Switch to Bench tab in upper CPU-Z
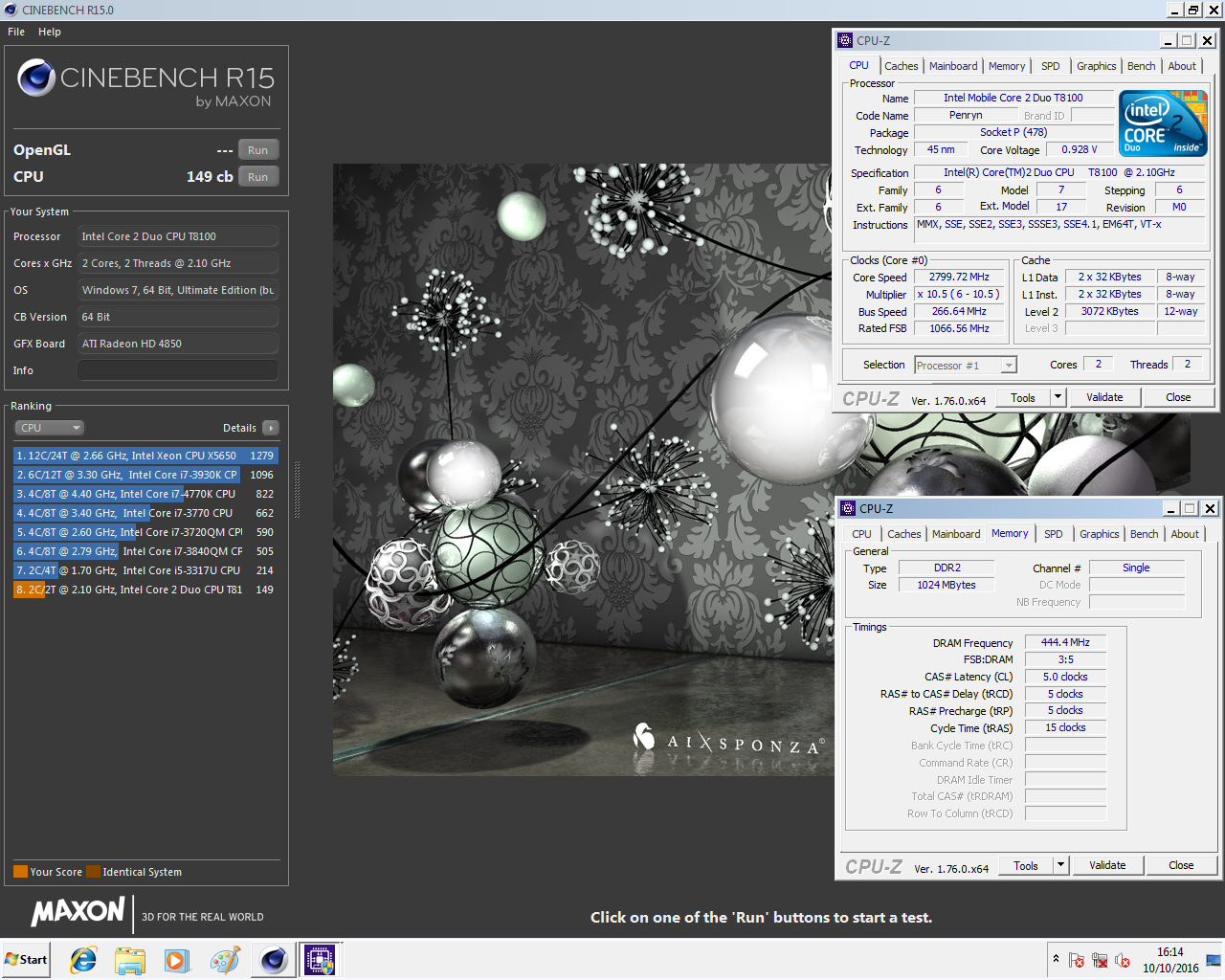 (x=1141, y=66)
